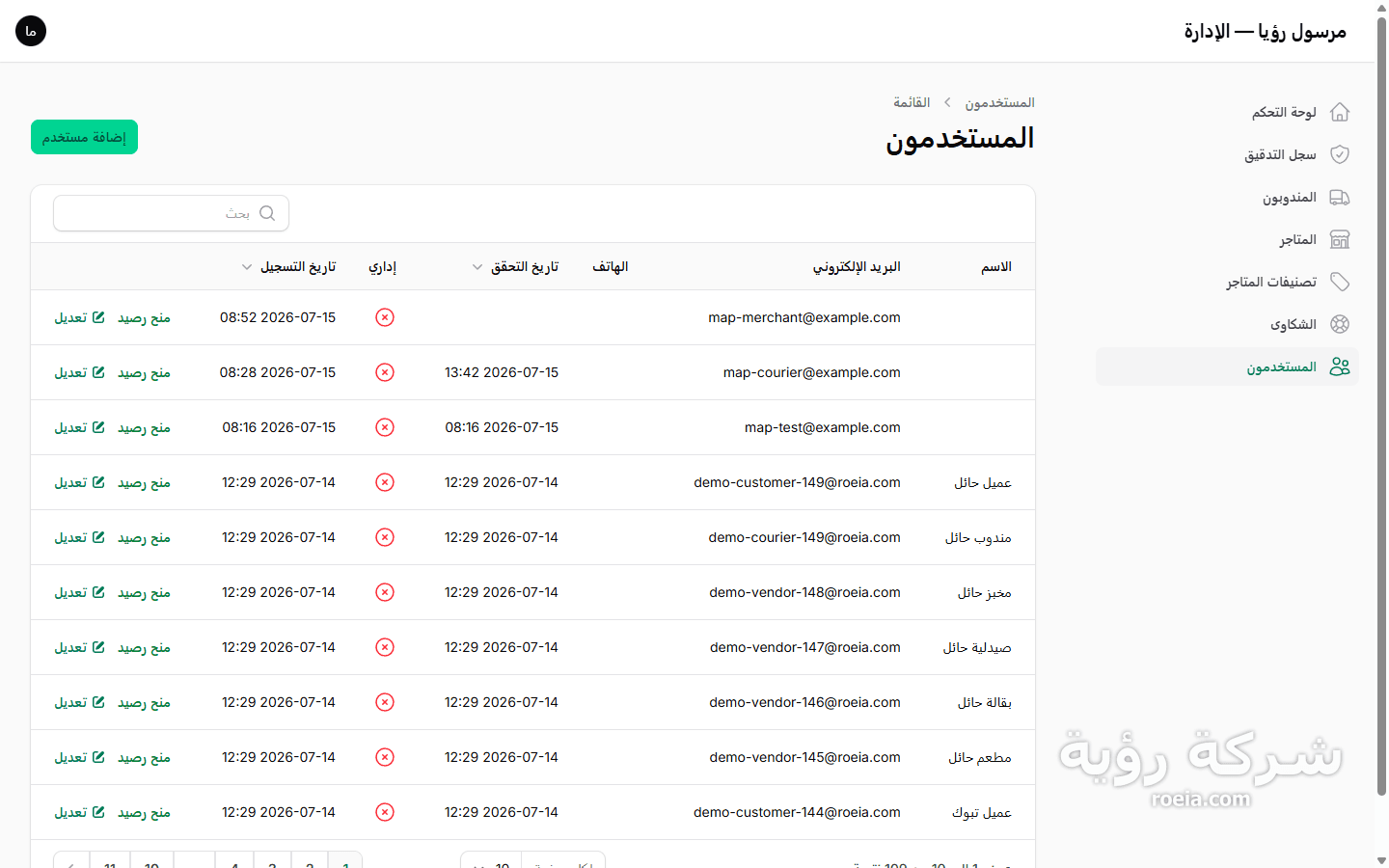Select the name cell عميل حائل
Screen dimensions: 1389x868
[x=983, y=482]
